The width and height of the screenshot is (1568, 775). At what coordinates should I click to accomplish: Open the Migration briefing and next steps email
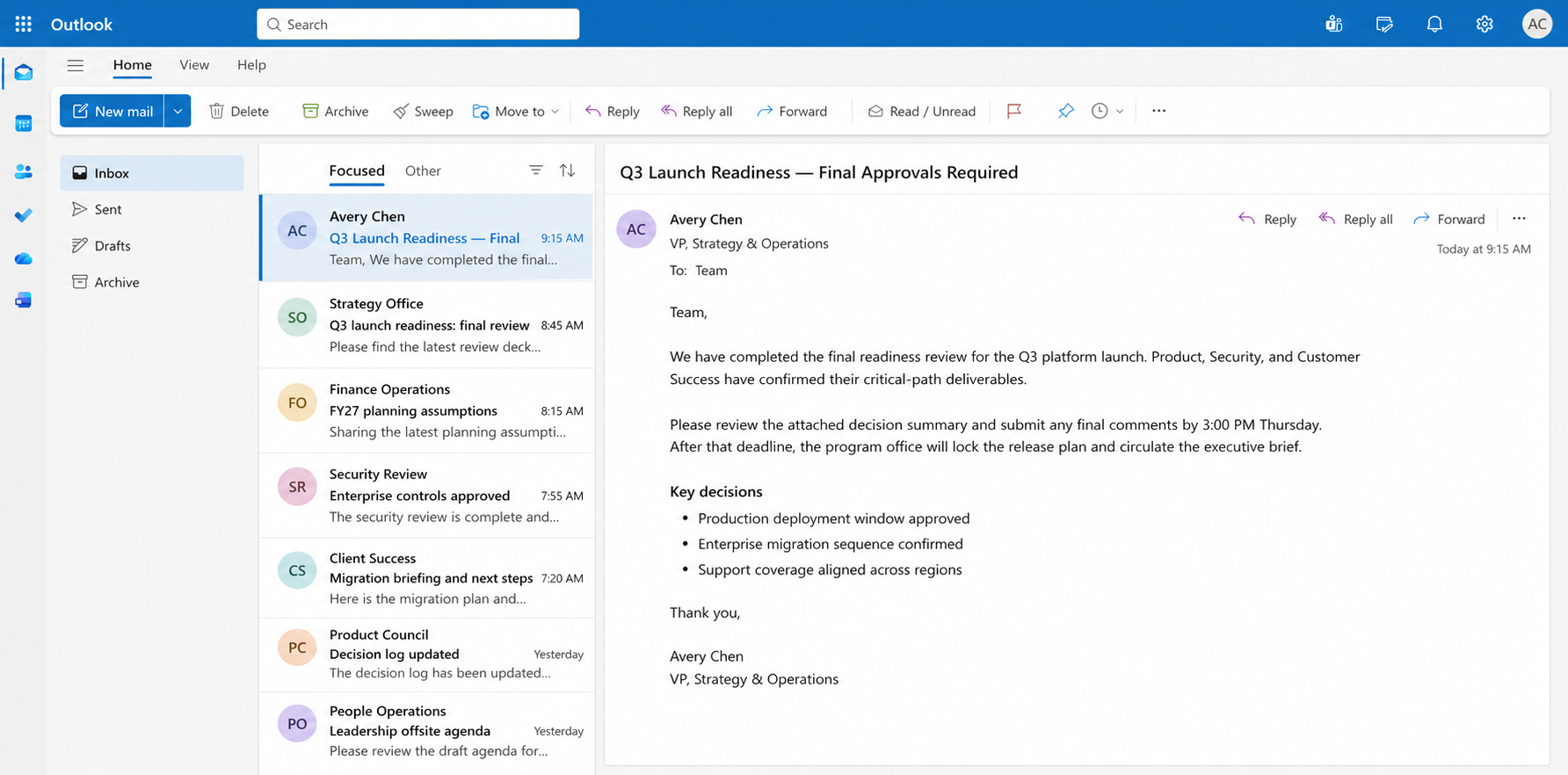click(427, 578)
